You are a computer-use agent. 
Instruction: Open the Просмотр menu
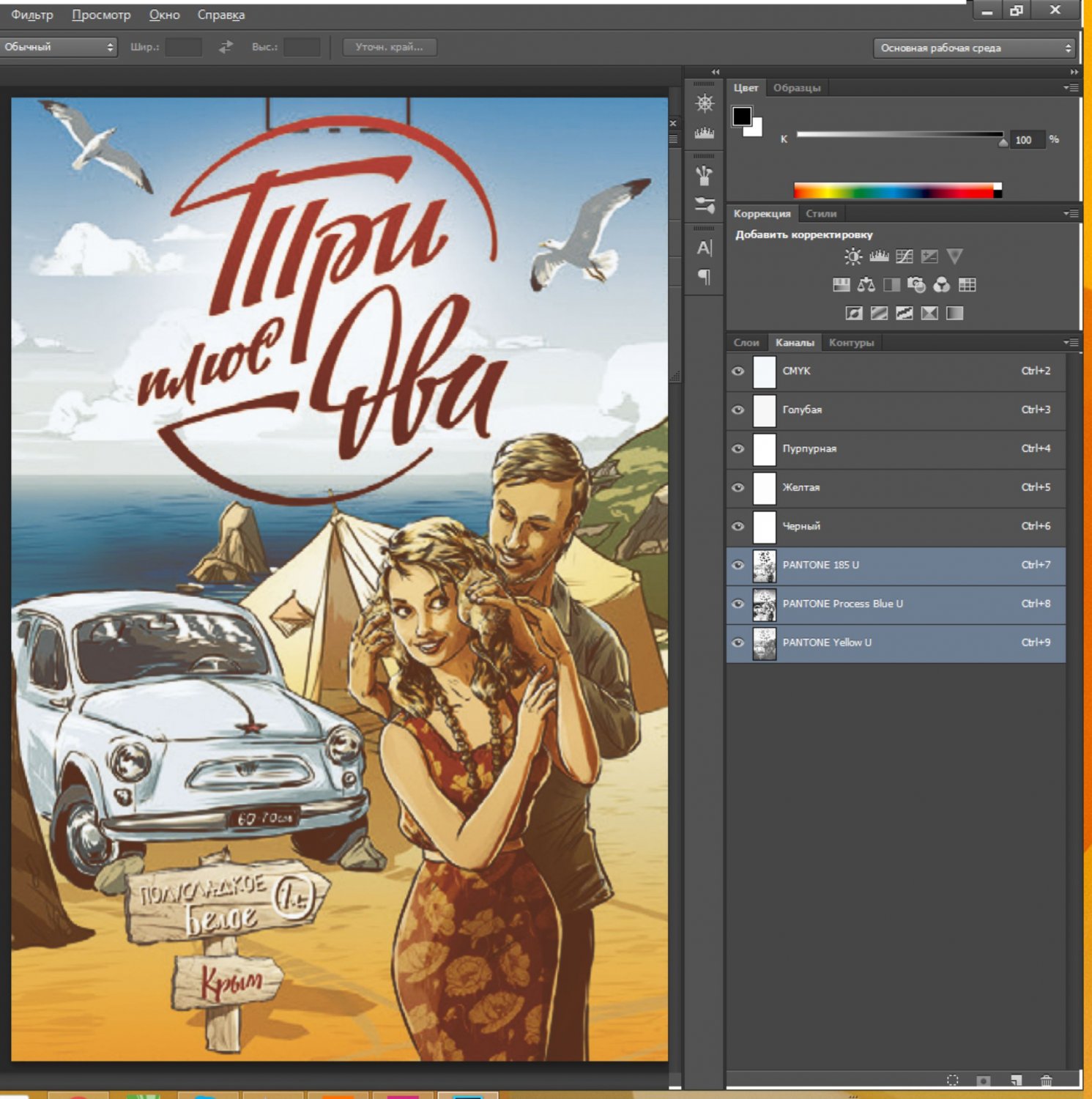pos(101,15)
